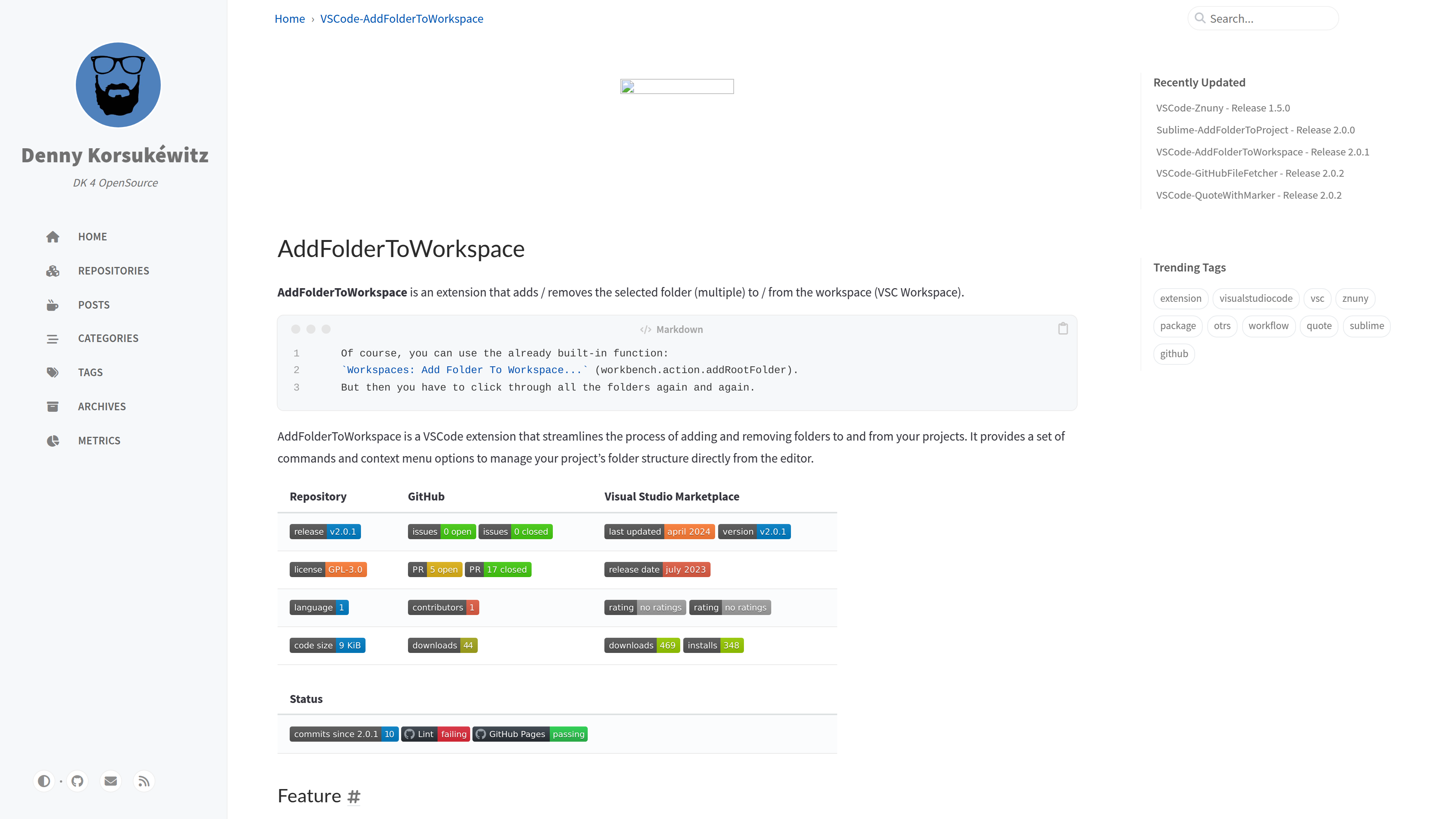Image resolution: width=1456 pixels, height=819 pixels.
Task: Open POSTS menu item
Action: click(x=94, y=304)
